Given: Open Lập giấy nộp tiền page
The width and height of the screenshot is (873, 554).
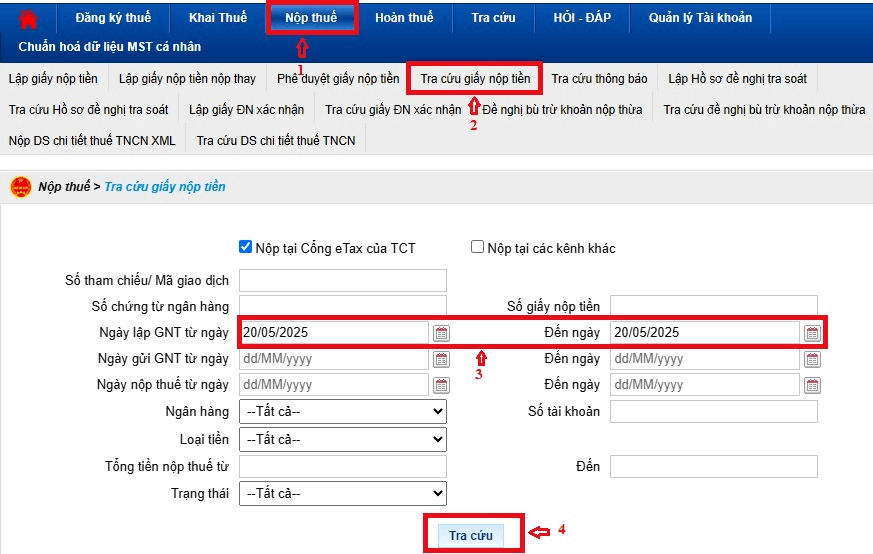Looking at the screenshot, I should (x=53, y=79).
